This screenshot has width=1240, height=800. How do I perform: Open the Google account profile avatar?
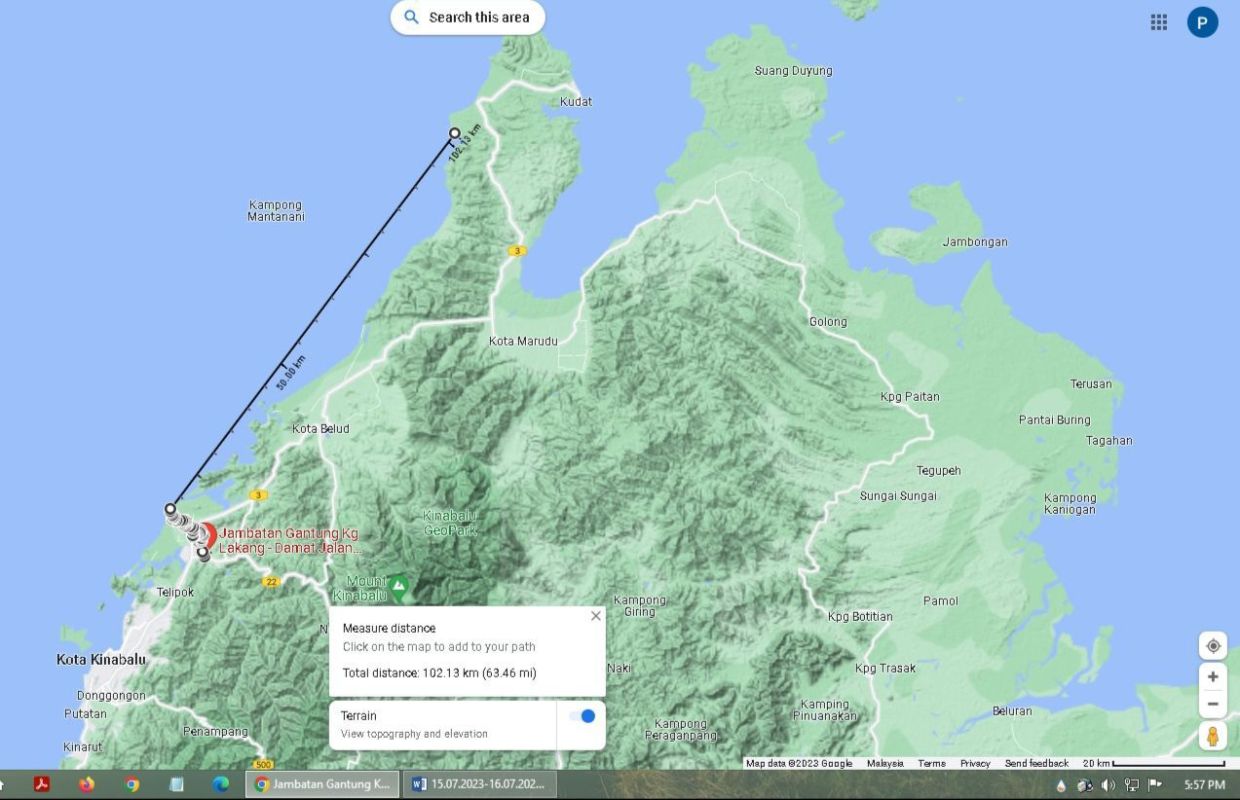point(1202,22)
